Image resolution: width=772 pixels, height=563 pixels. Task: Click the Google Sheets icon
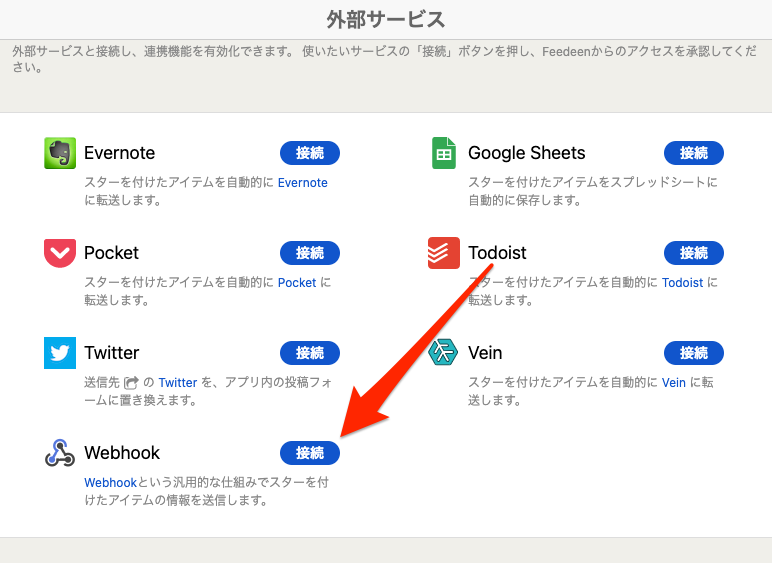point(444,153)
